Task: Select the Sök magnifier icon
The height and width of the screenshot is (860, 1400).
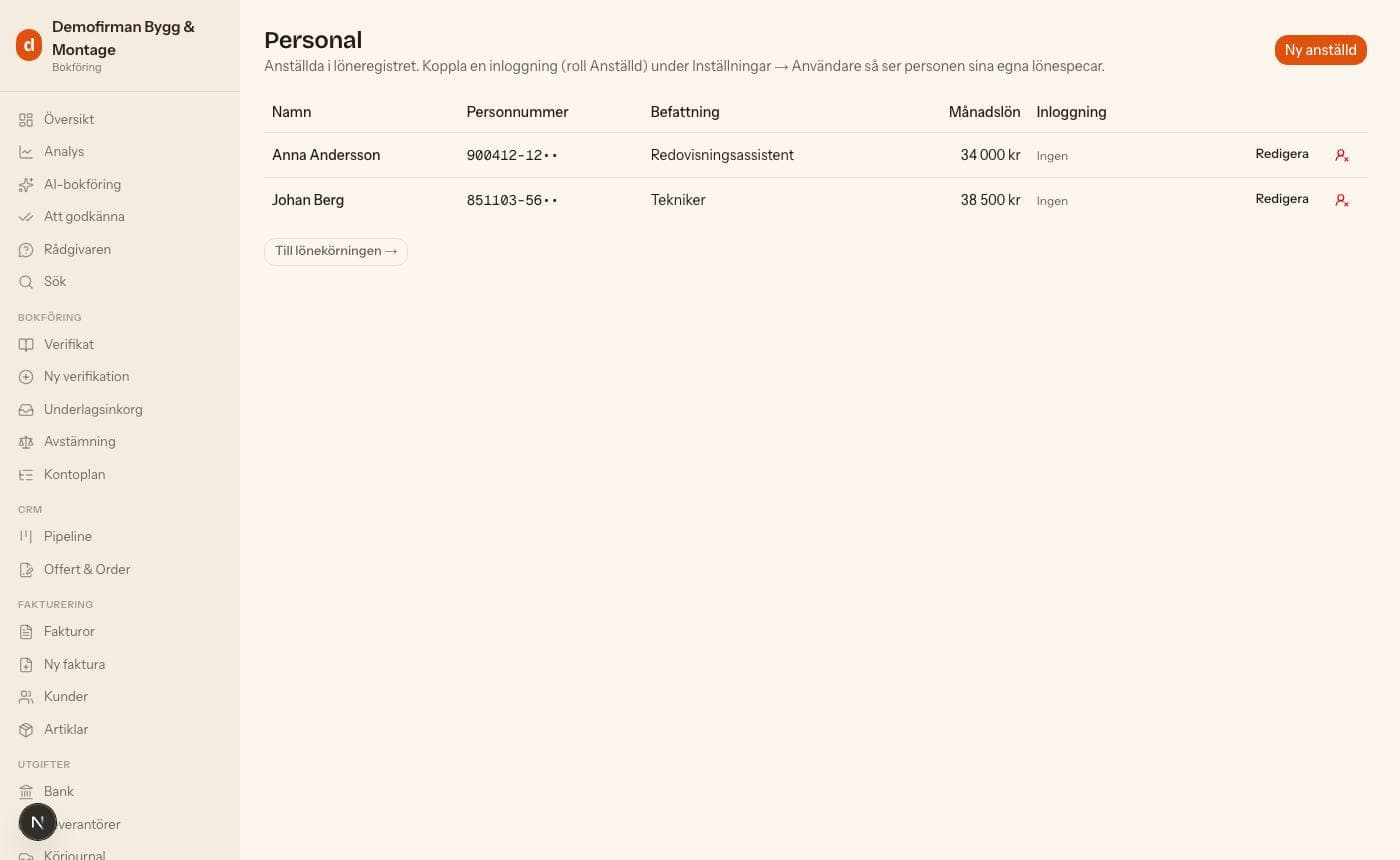Action: tap(26, 282)
